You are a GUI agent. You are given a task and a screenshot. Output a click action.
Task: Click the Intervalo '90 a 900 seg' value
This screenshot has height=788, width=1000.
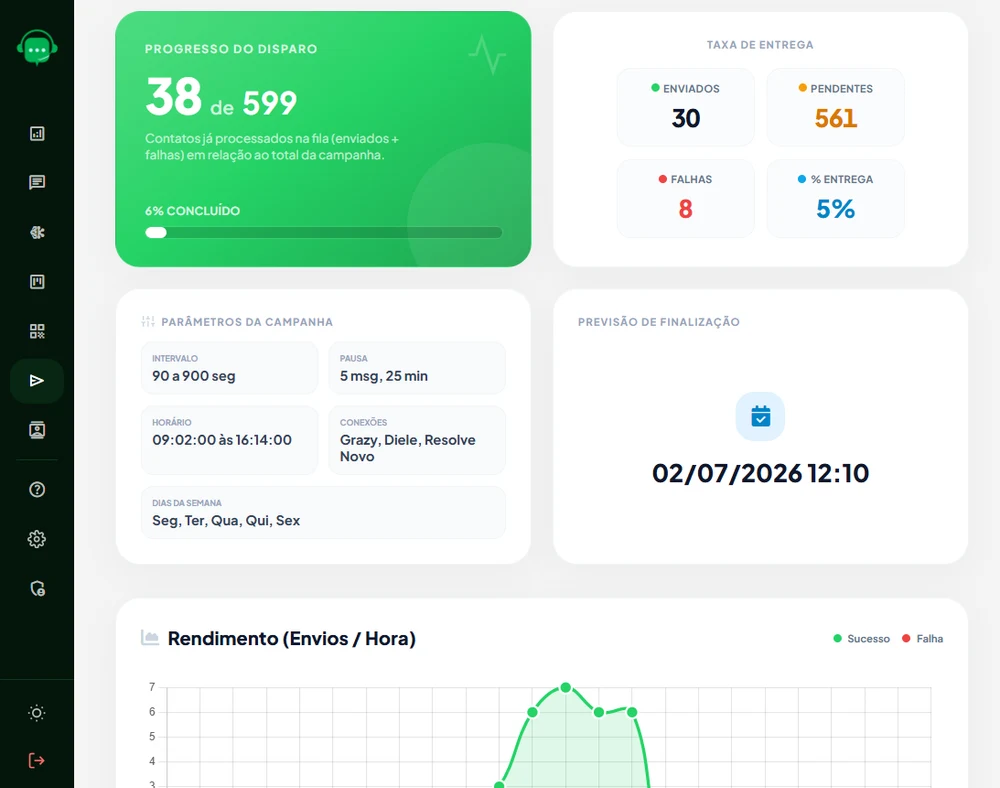194,376
